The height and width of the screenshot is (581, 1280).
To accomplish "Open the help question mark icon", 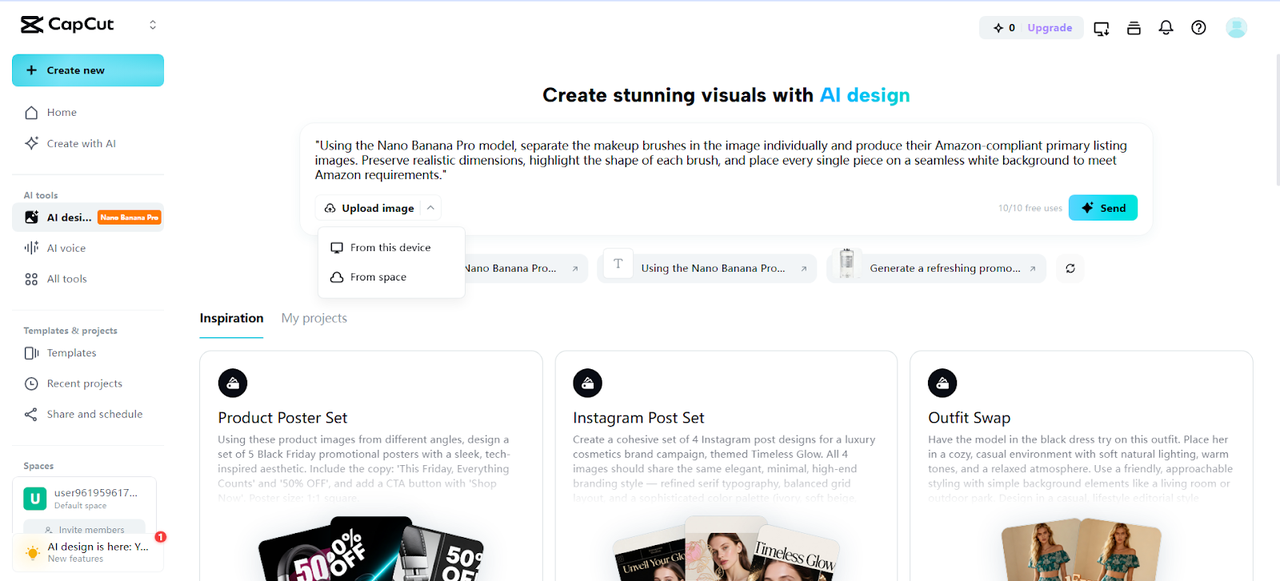I will [1198, 28].
